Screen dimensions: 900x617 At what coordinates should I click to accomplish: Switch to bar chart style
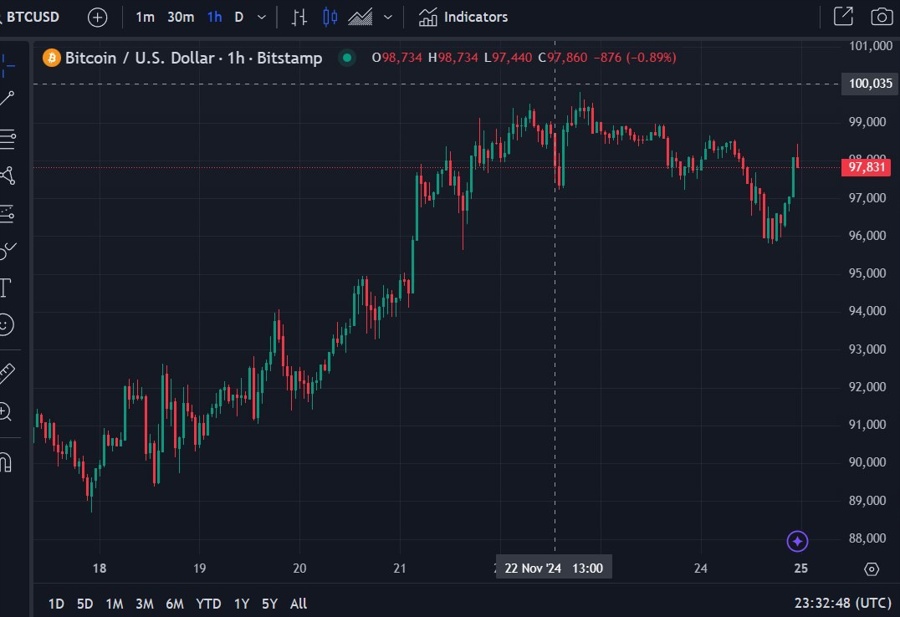tap(299, 17)
